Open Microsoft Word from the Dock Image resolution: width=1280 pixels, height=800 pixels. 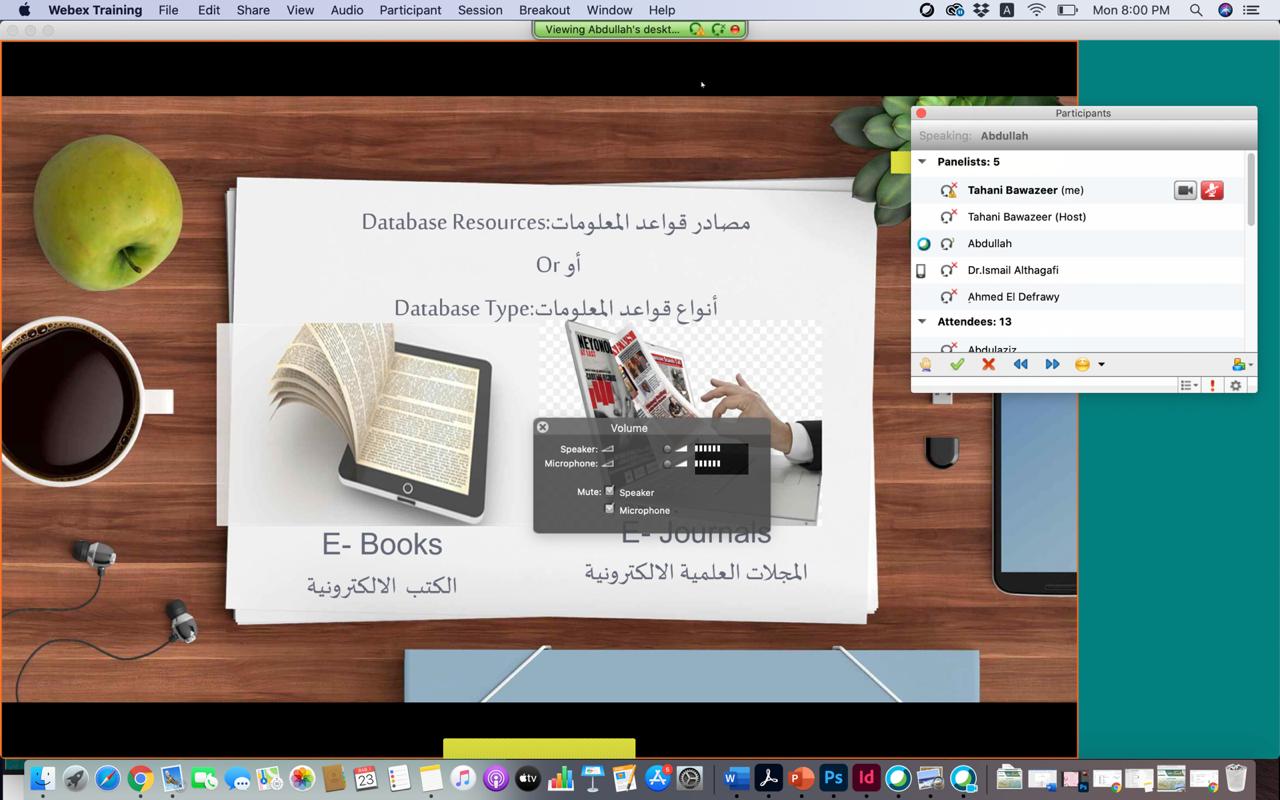coord(736,778)
